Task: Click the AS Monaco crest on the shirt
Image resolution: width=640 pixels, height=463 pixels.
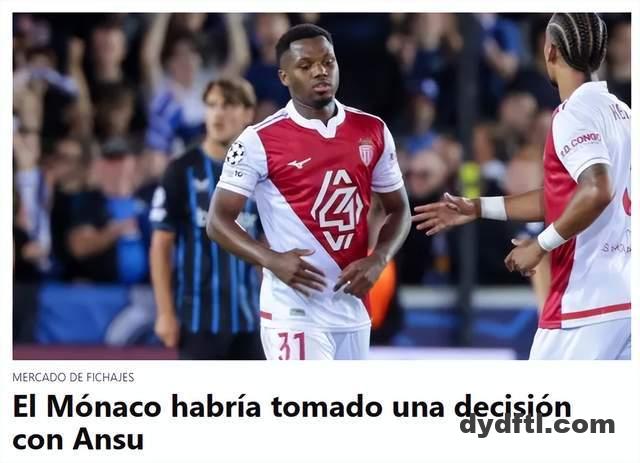Action: pyautogui.click(x=366, y=152)
